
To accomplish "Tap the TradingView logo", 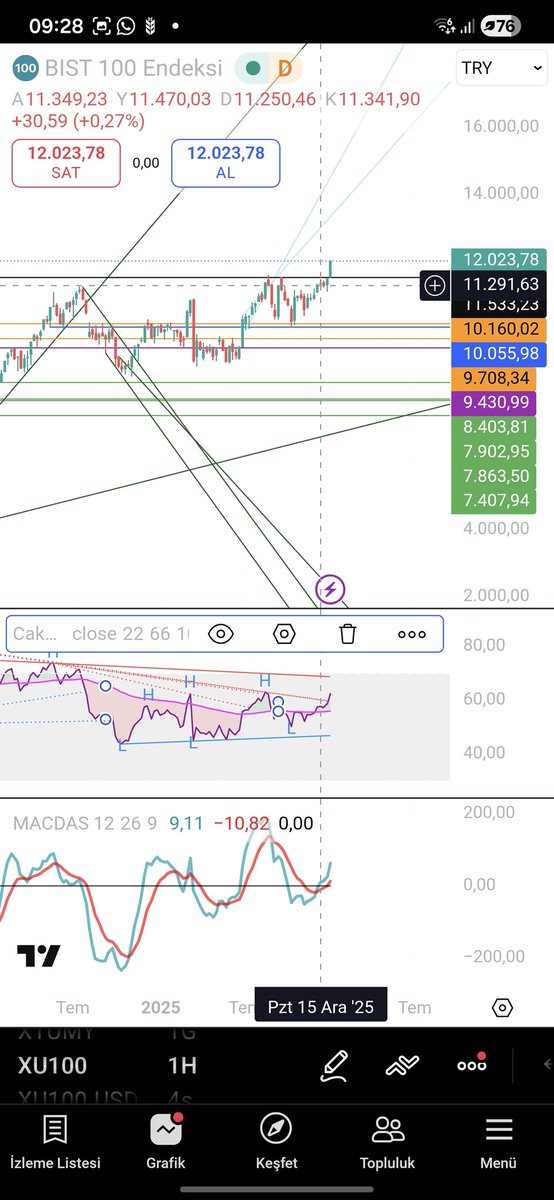I will pos(39,956).
